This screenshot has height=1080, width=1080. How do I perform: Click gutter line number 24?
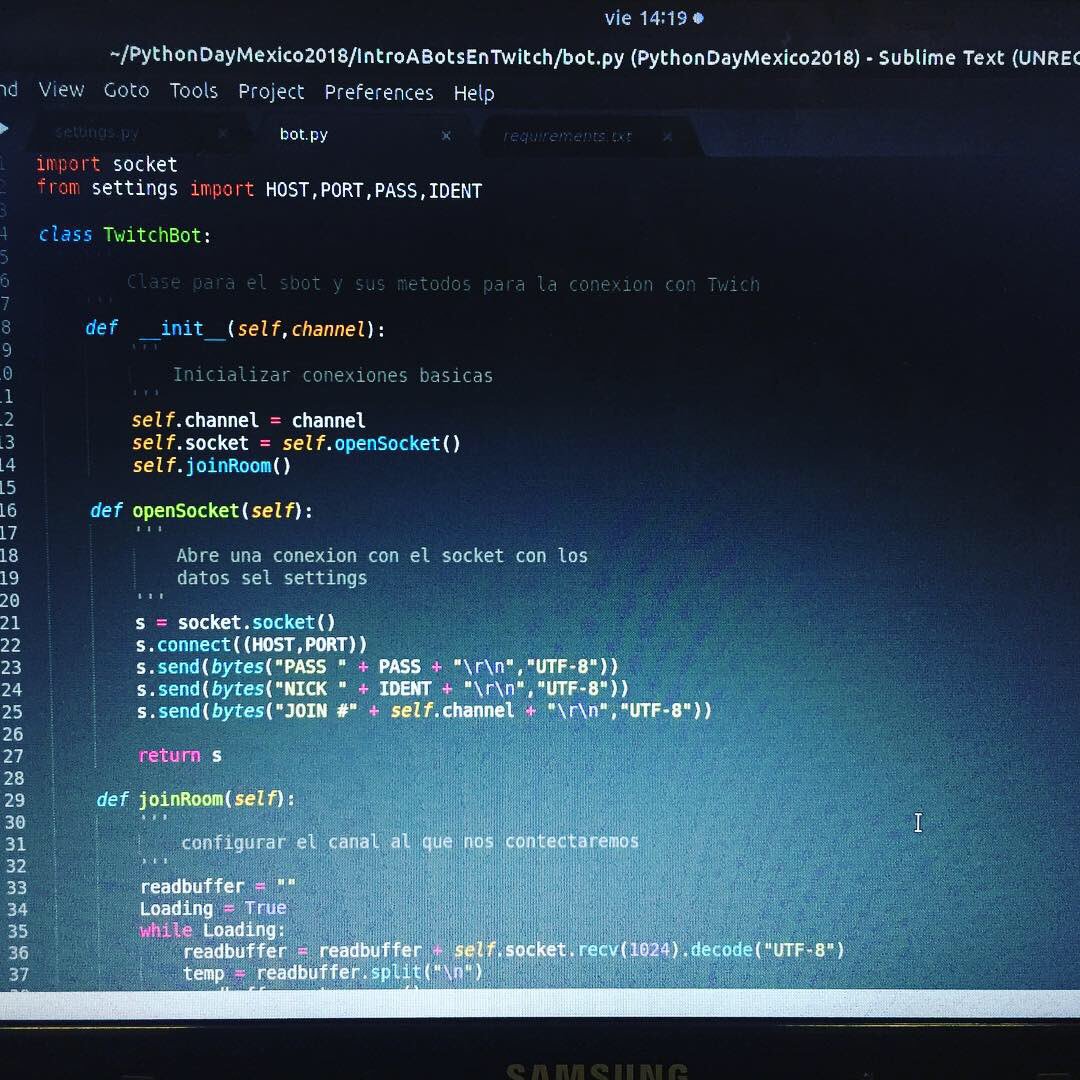click(12, 689)
